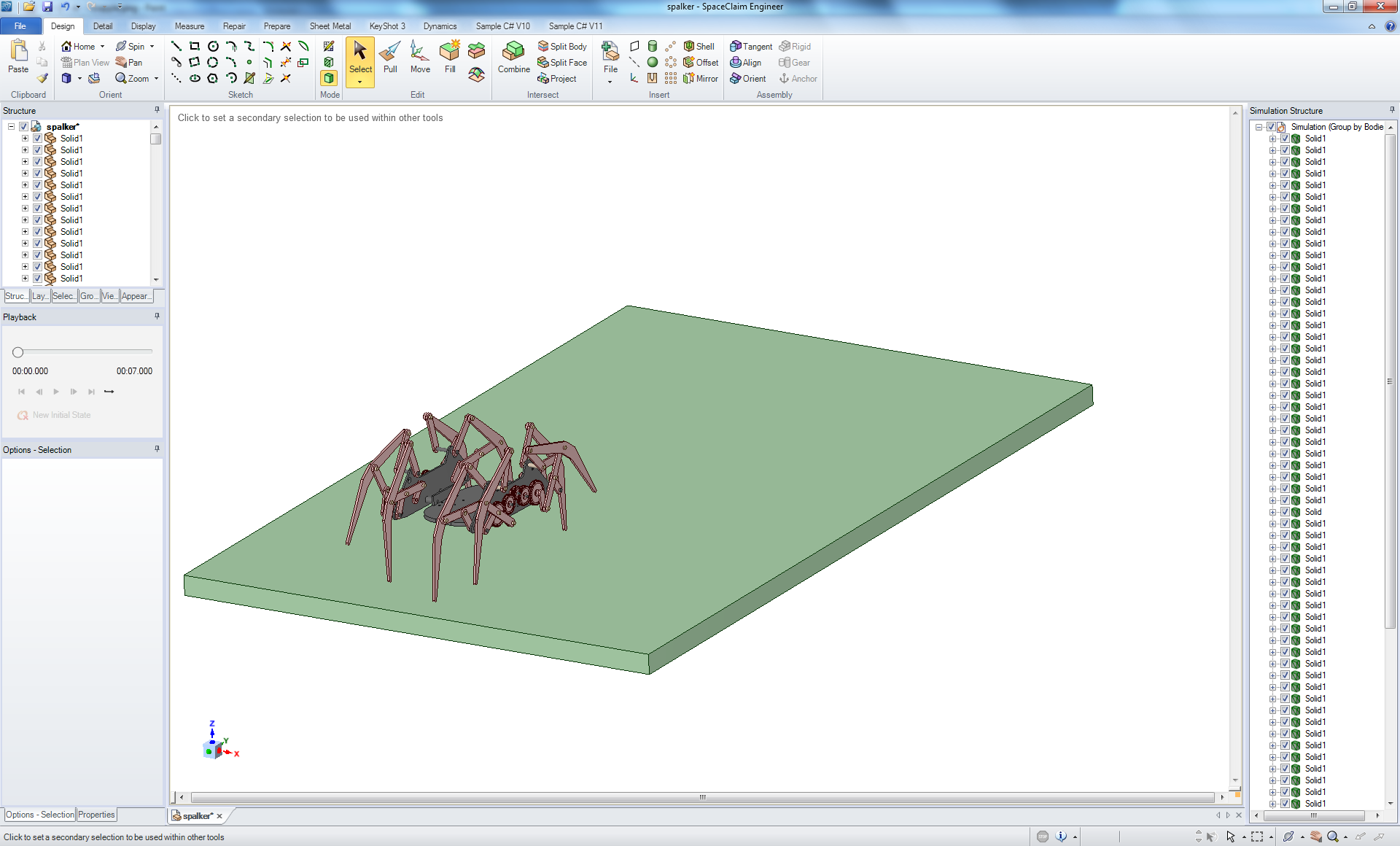Expand the first Solid1 tree node

25,138
